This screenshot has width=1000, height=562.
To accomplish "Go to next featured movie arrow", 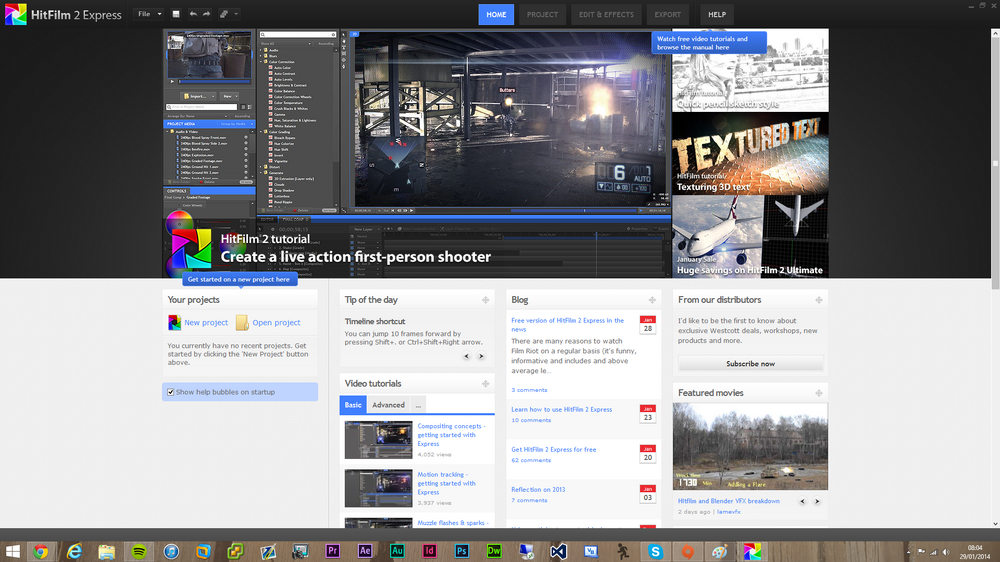I will [817, 501].
